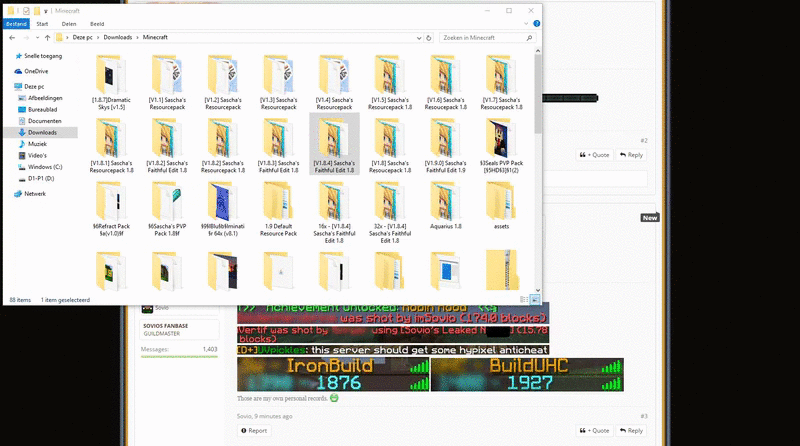The height and width of the screenshot is (446, 800).
Task: Select the 1.9 Default Resource Pack folder
Action: point(278,209)
